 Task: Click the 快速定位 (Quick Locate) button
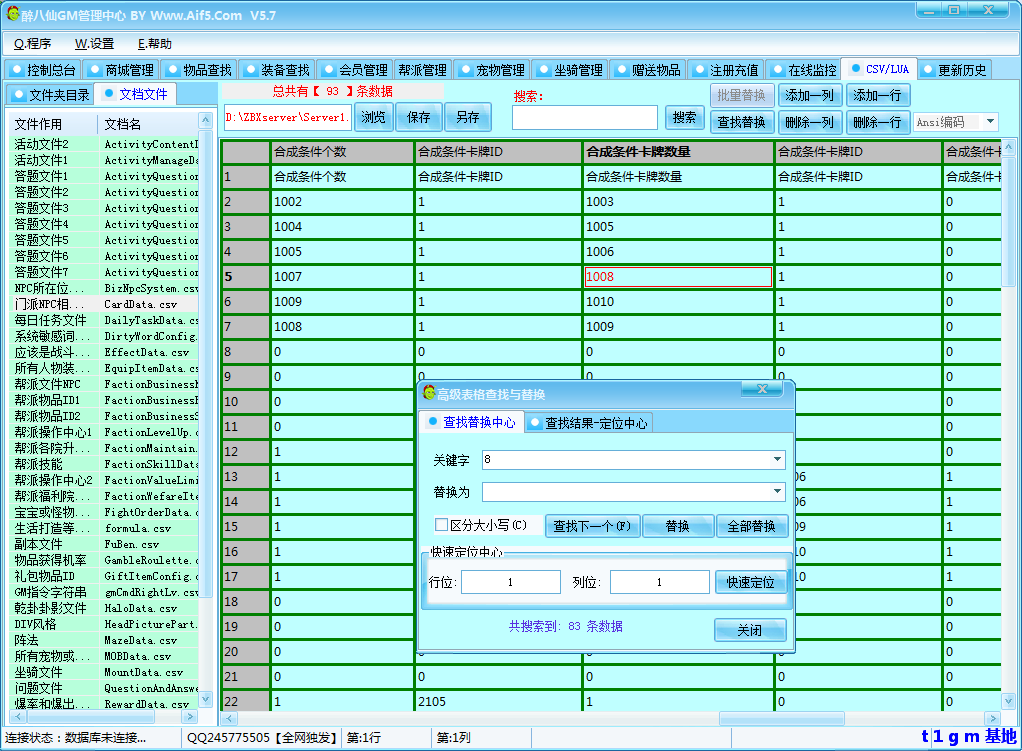[751, 582]
